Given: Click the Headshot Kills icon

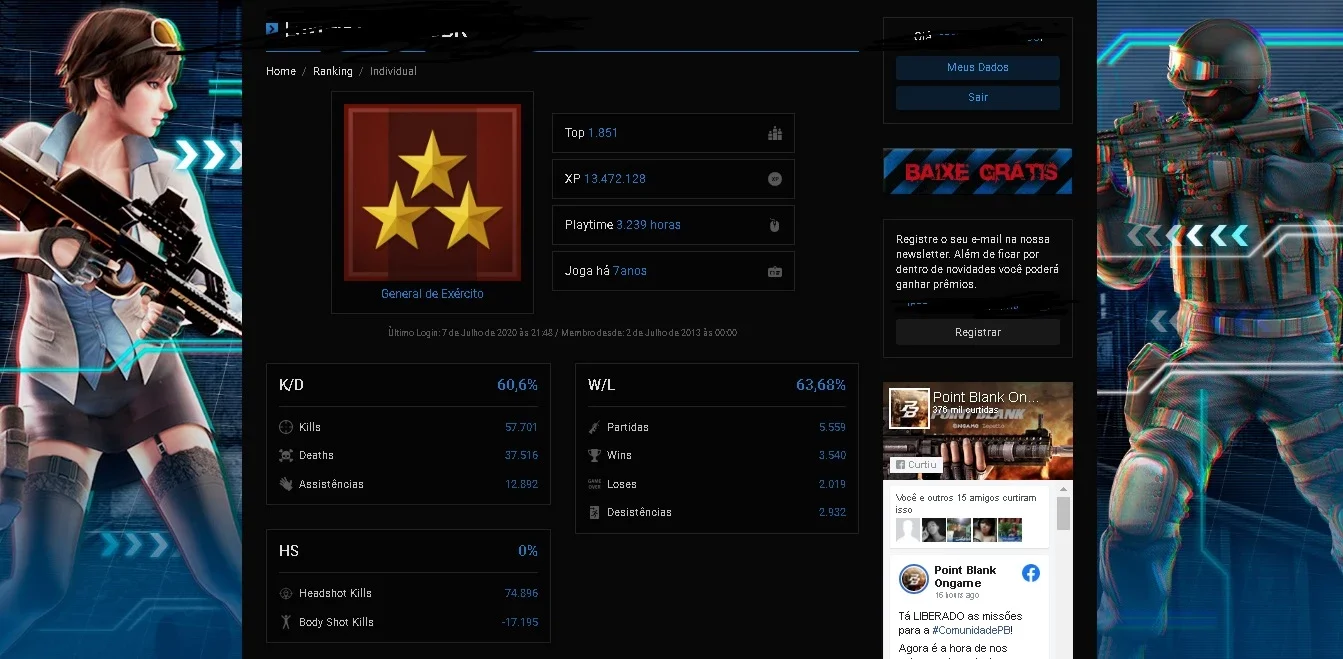Looking at the screenshot, I should (286, 593).
